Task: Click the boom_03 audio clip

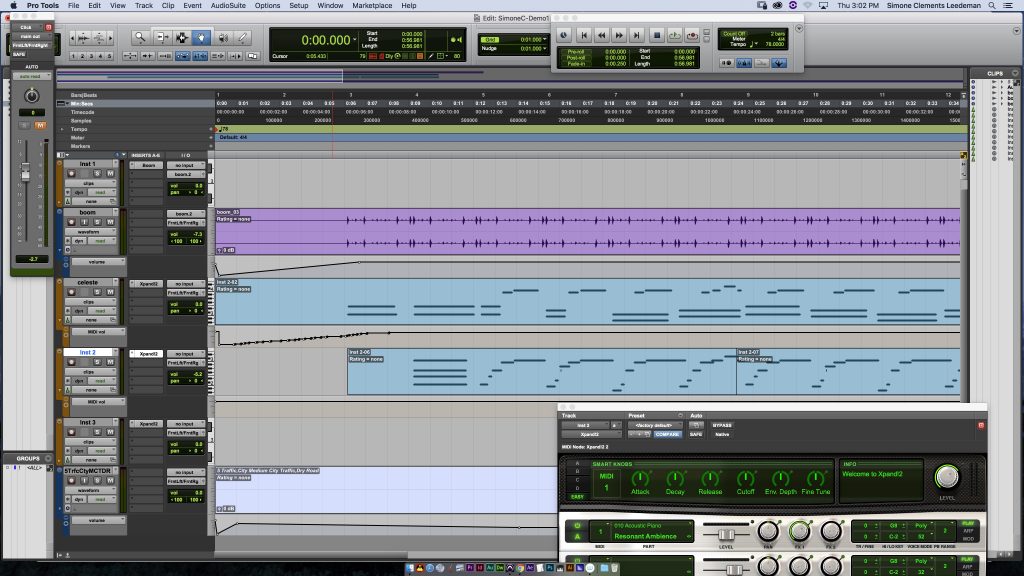Action: (x=588, y=231)
